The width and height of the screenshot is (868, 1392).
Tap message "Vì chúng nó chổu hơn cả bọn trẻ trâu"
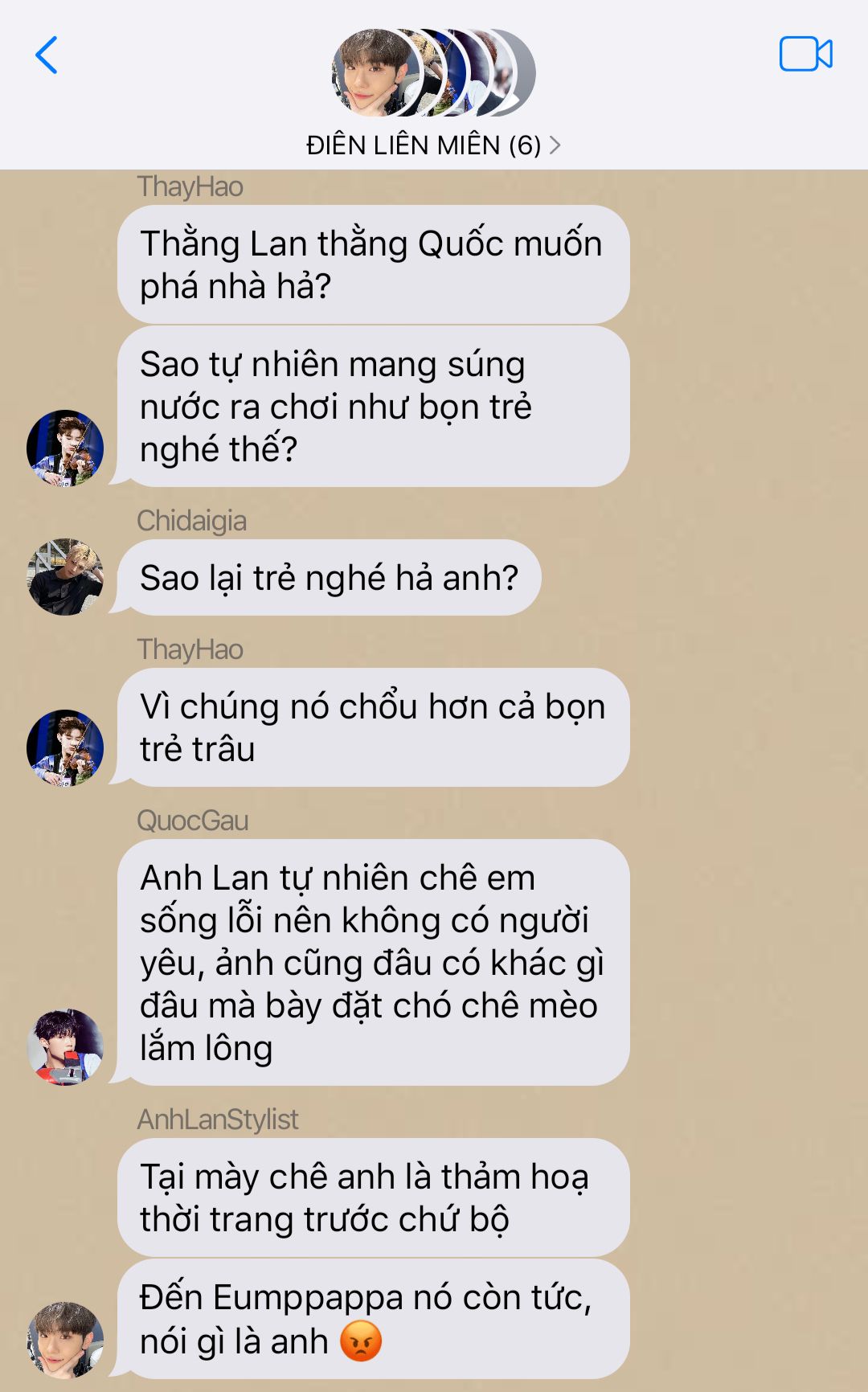(x=374, y=727)
